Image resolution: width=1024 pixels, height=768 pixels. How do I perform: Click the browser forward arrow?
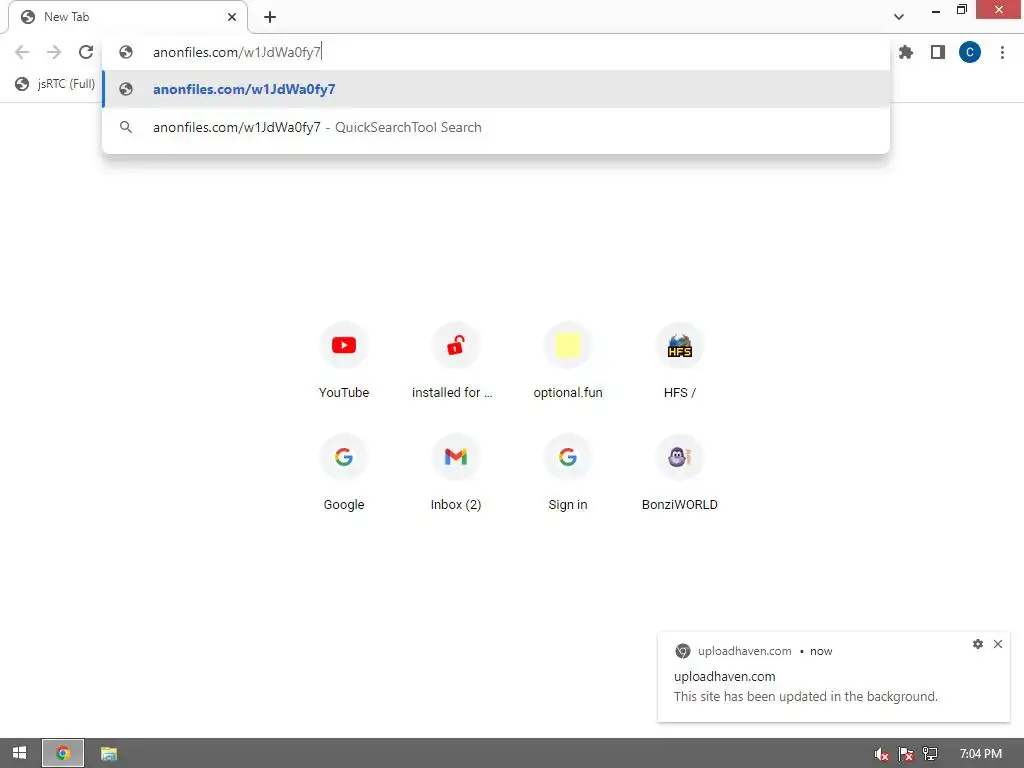pos(54,52)
